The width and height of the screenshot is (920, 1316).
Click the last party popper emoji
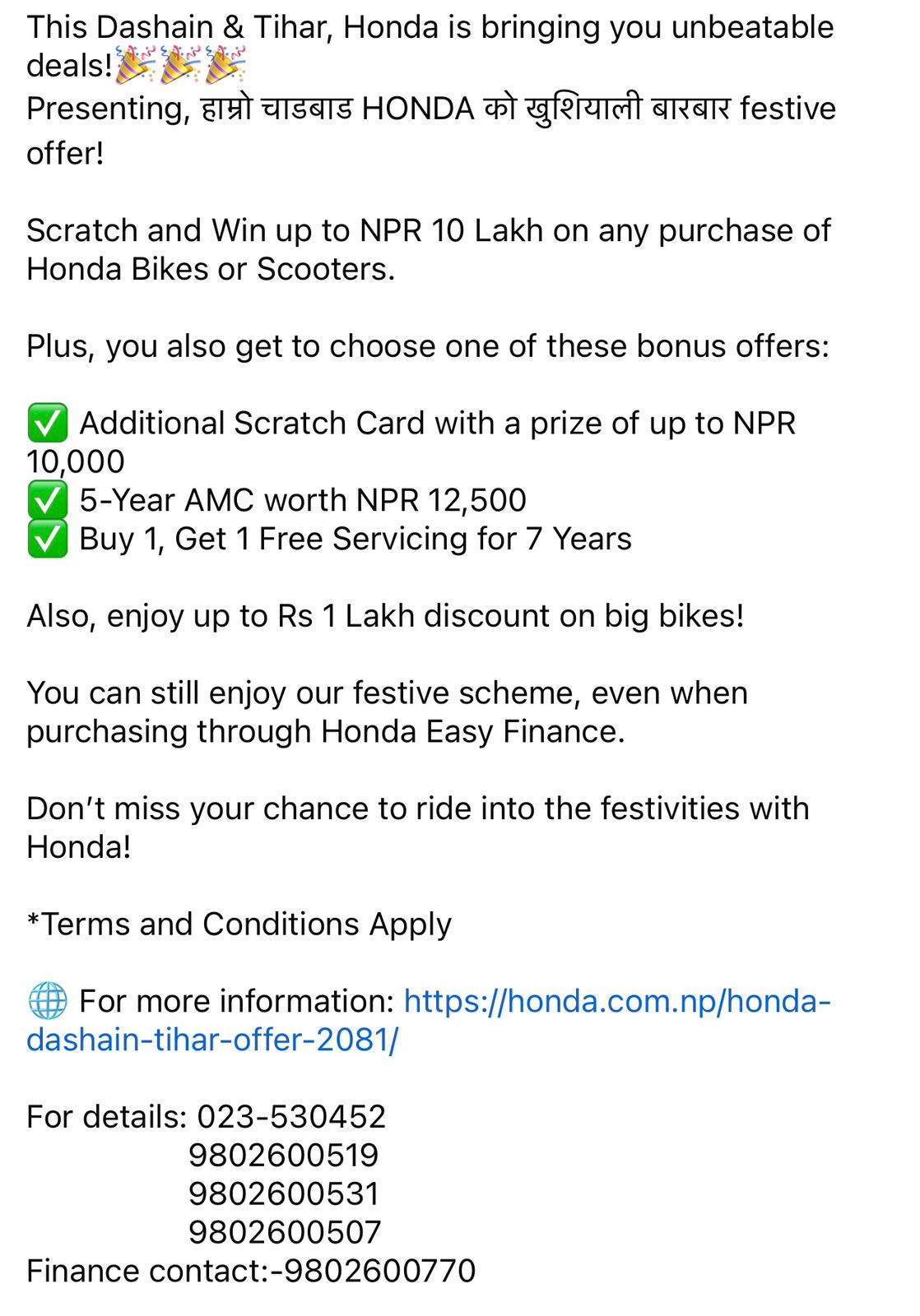point(225,65)
